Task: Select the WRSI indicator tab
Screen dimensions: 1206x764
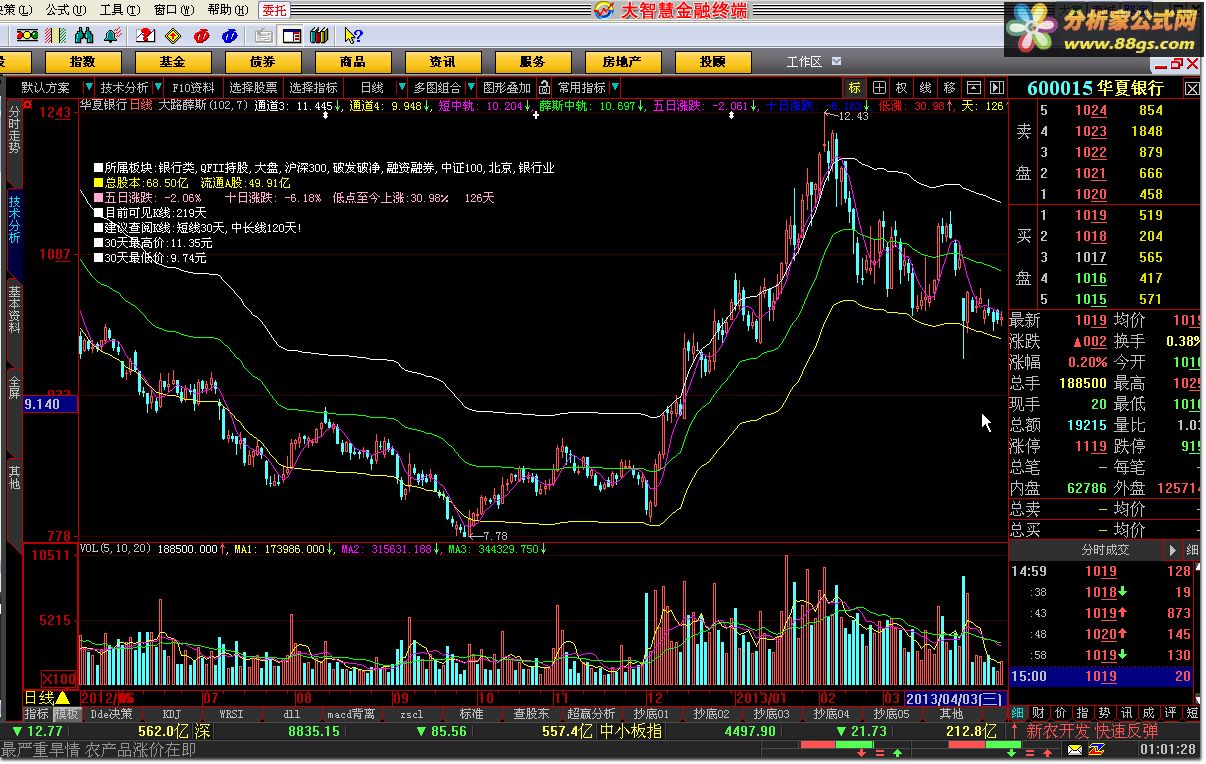Action: [x=232, y=714]
